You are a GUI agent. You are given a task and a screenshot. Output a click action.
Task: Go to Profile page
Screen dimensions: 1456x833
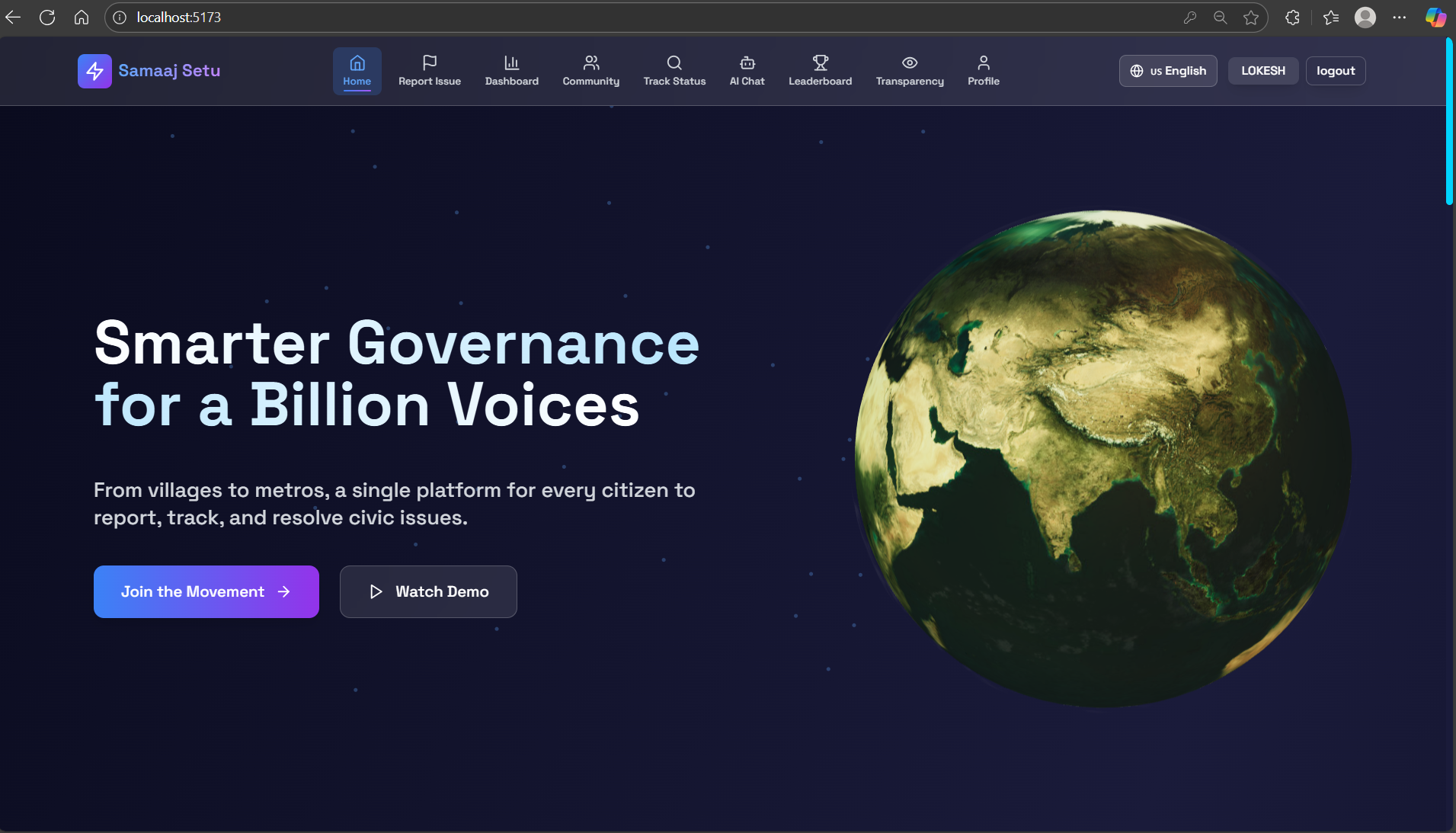(x=984, y=71)
